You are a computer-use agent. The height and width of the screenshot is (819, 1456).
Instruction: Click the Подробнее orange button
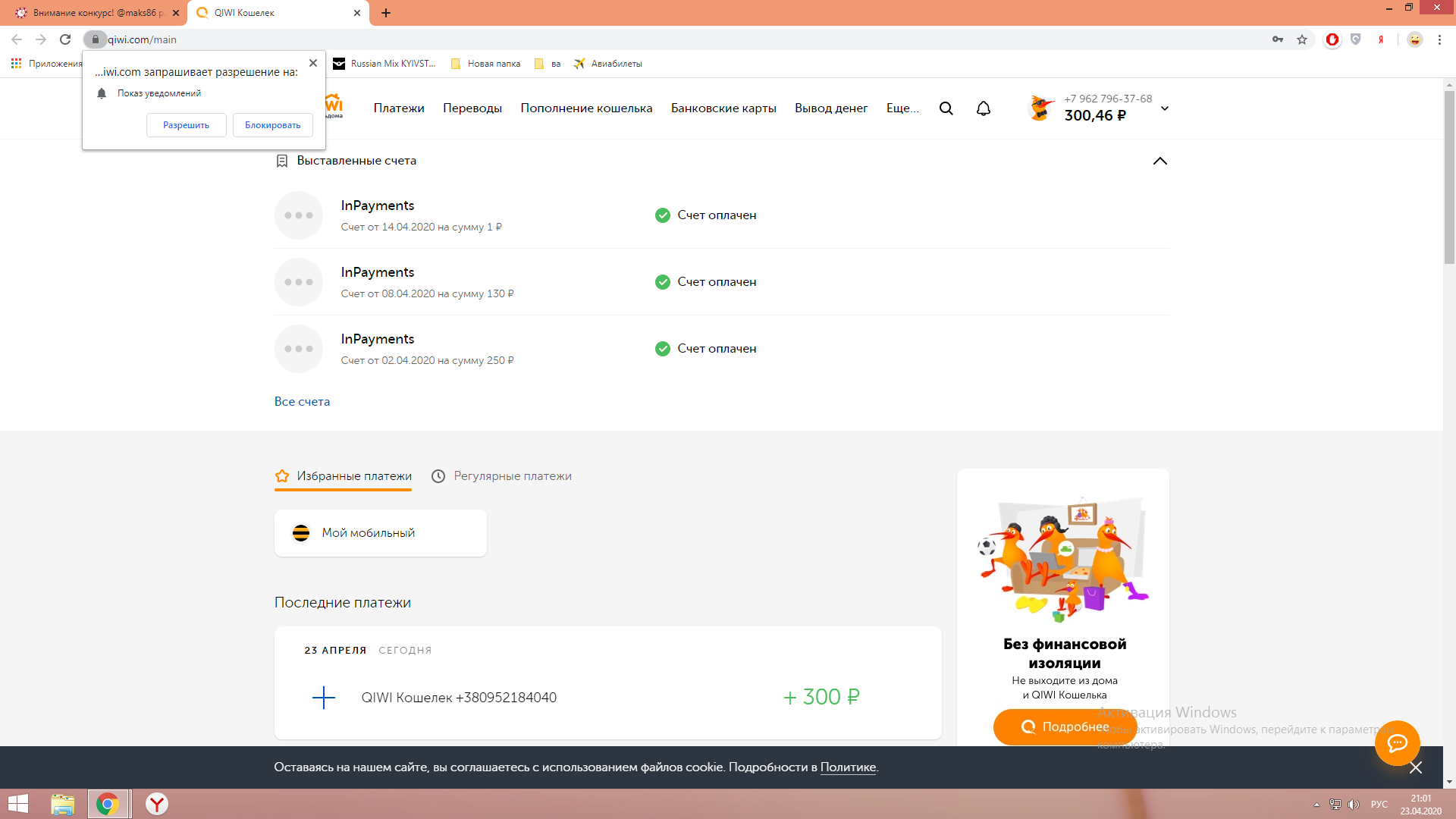pyautogui.click(x=1064, y=726)
